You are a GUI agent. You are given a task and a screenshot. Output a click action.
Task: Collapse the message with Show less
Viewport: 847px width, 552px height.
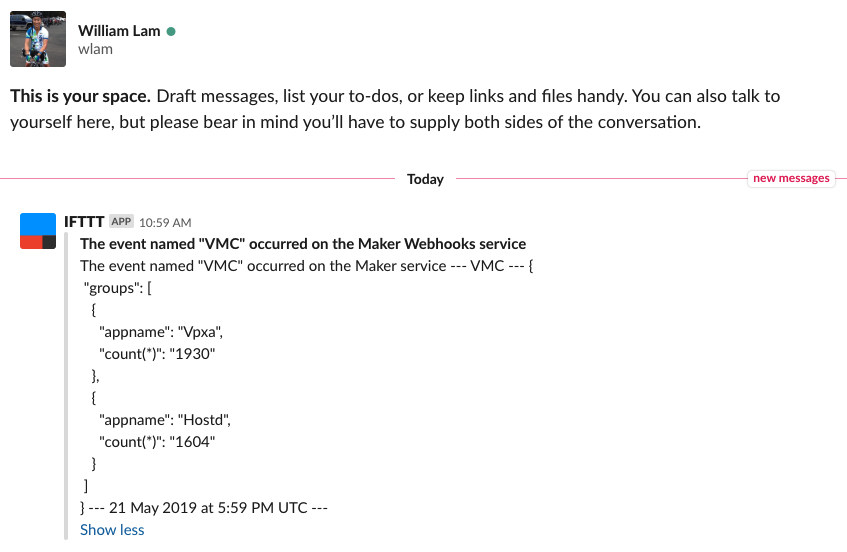coord(112,530)
